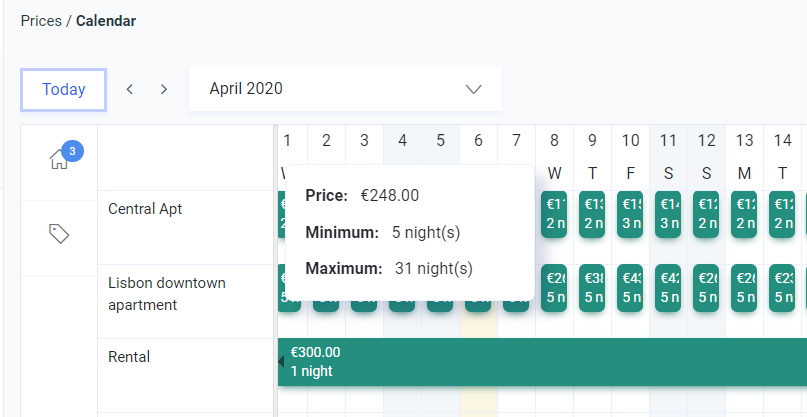Viewport: 807px width, 417px height.
Task: Click Central Apt price cell for day 14
Action: pos(783,214)
